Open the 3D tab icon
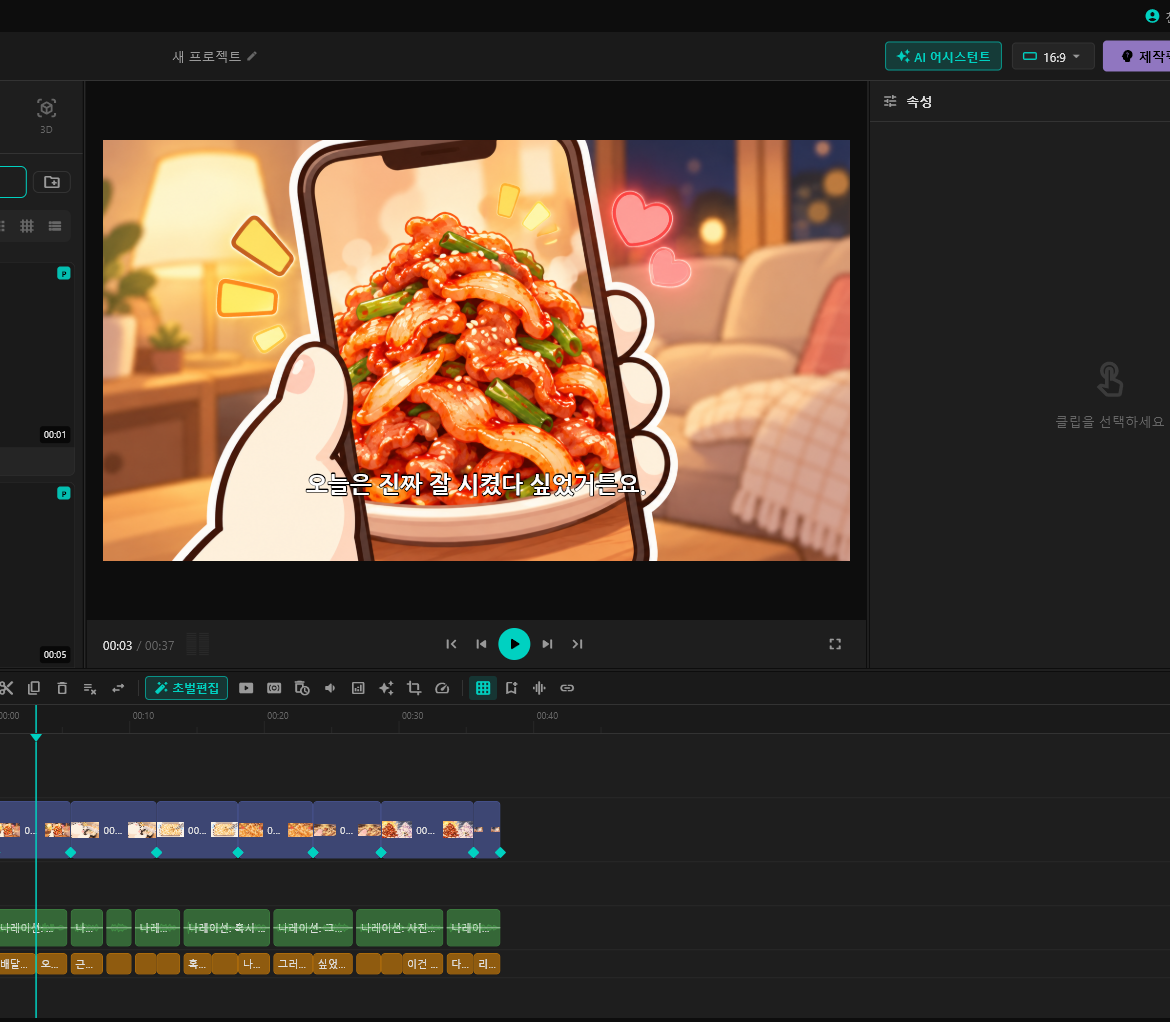This screenshot has width=1170, height=1022. (x=46, y=115)
